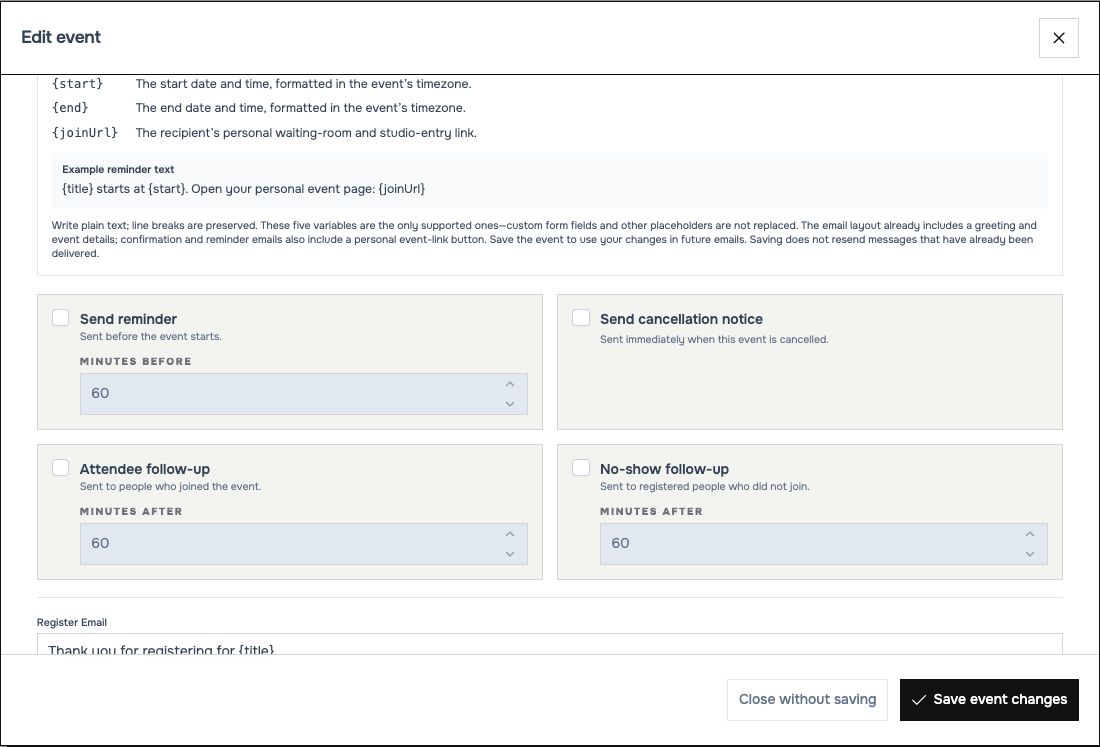Toggle the No-show follow-up checkbox
1100x747 pixels.
[x=581, y=468]
